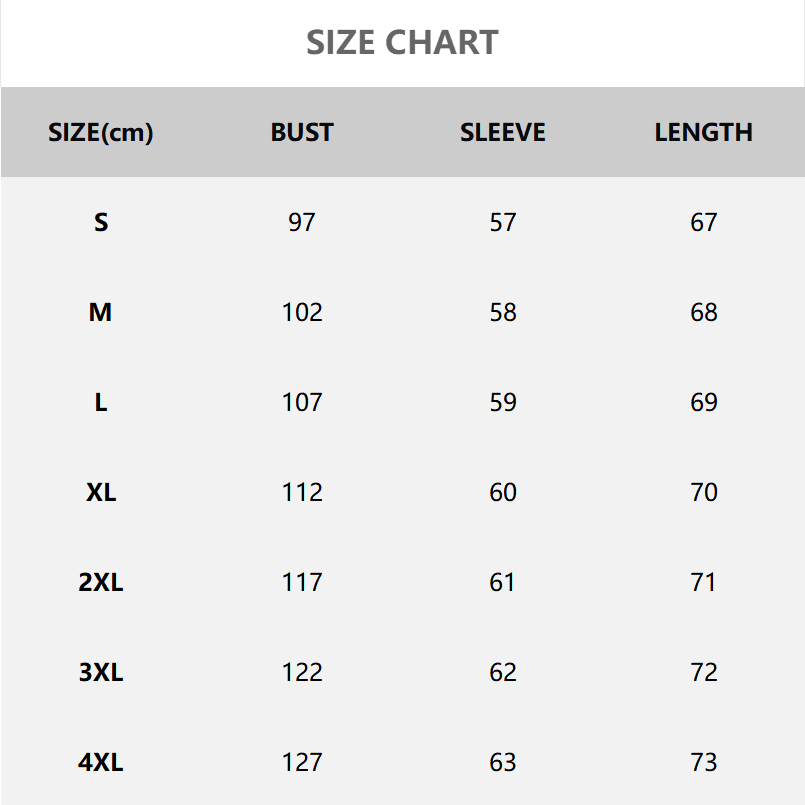Screen dimensions: 805x805
Task: Select the BUST column header
Action: (302, 132)
